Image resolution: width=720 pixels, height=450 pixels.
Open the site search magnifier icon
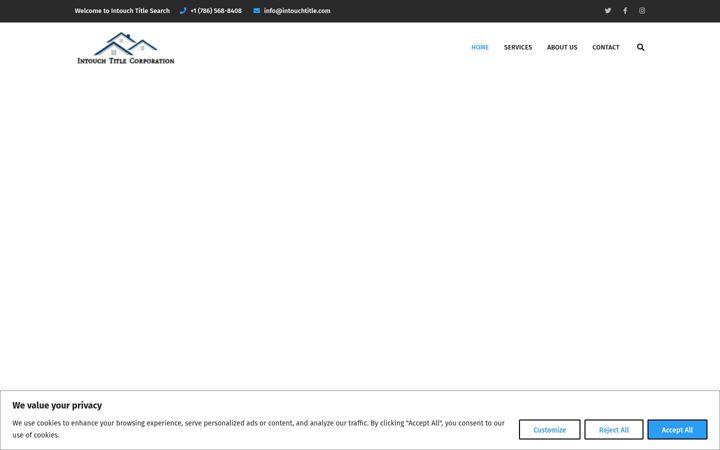(x=641, y=47)
